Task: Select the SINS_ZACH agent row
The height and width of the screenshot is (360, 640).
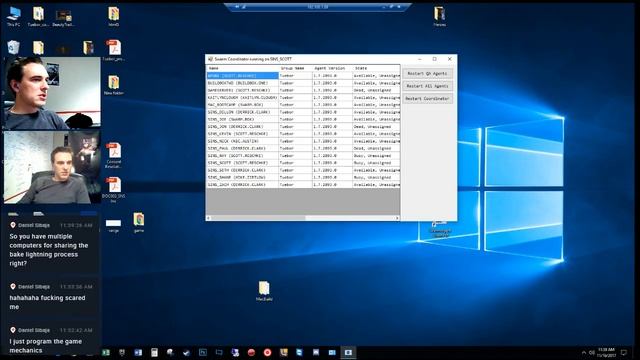Action: [303, 184]
